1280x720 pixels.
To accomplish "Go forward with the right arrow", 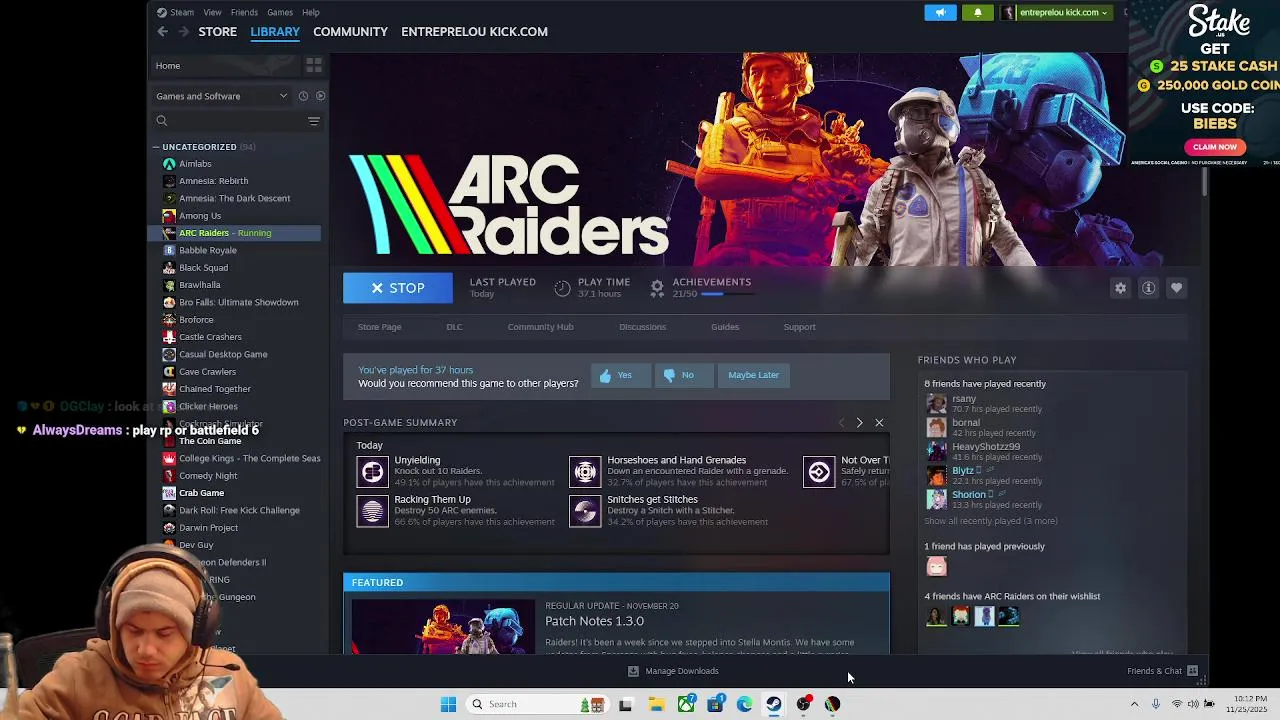I will tap(183, 32).
